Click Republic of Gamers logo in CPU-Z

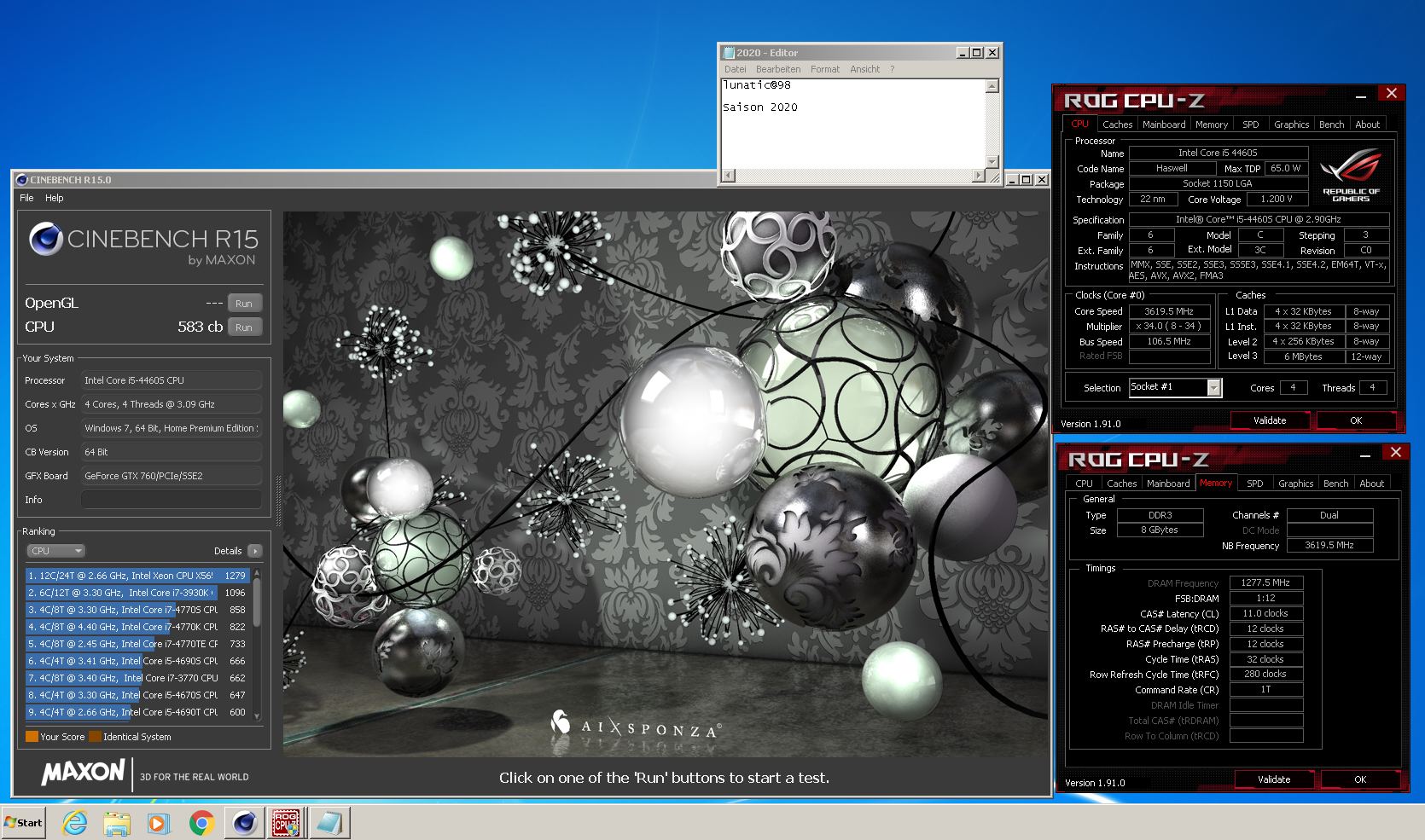1352,175
